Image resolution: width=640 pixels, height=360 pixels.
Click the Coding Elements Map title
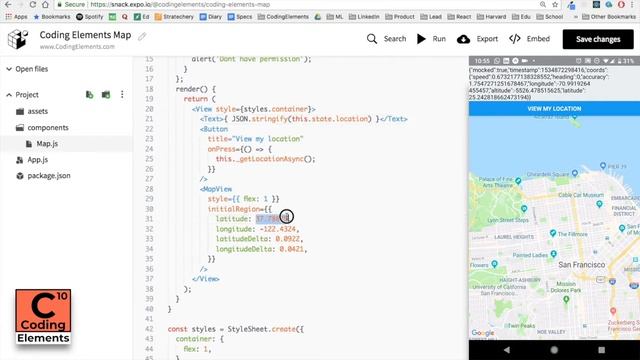pyautogui.click(x=85, y=35)
